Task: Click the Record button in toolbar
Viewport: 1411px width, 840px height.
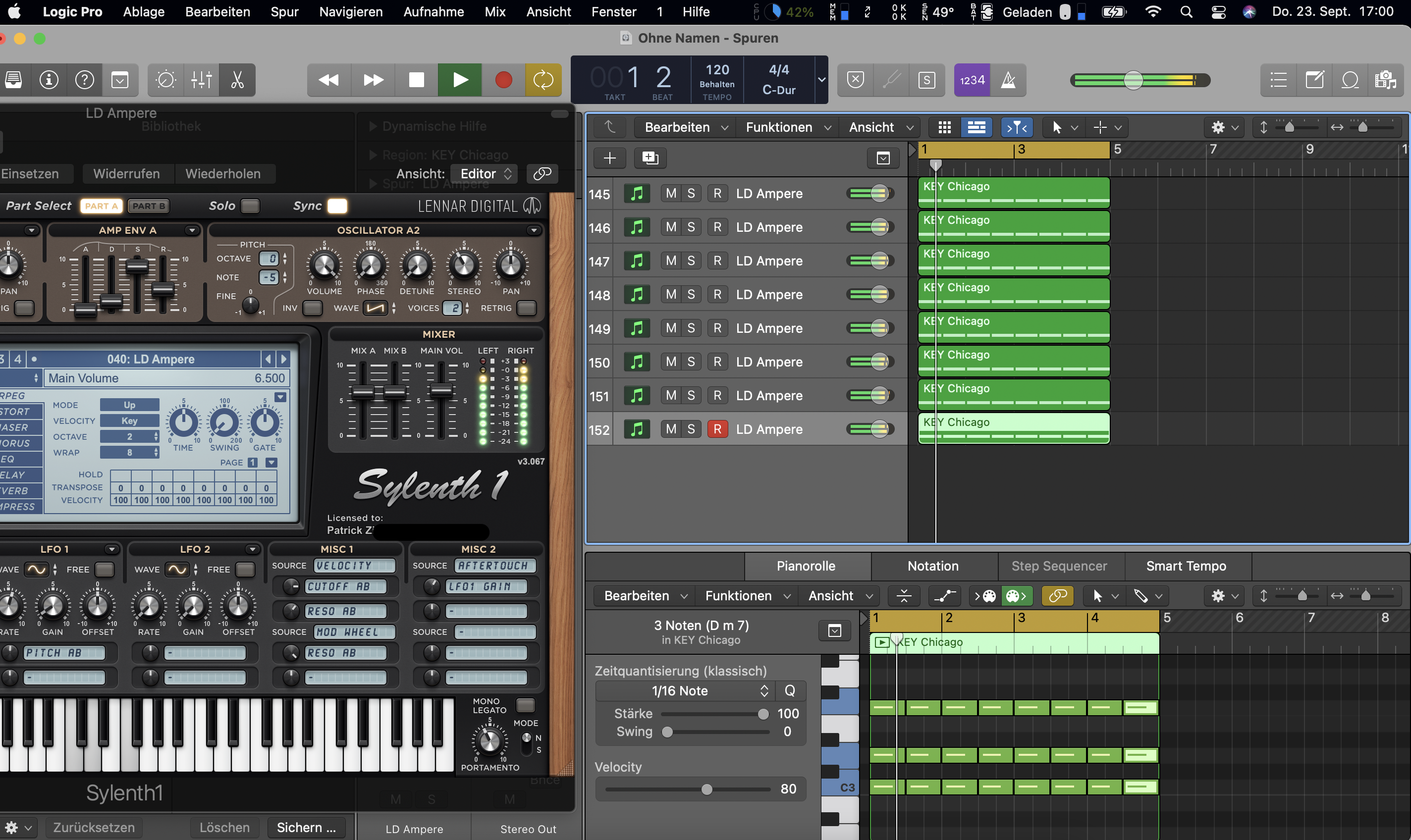Action: point(503,80)
